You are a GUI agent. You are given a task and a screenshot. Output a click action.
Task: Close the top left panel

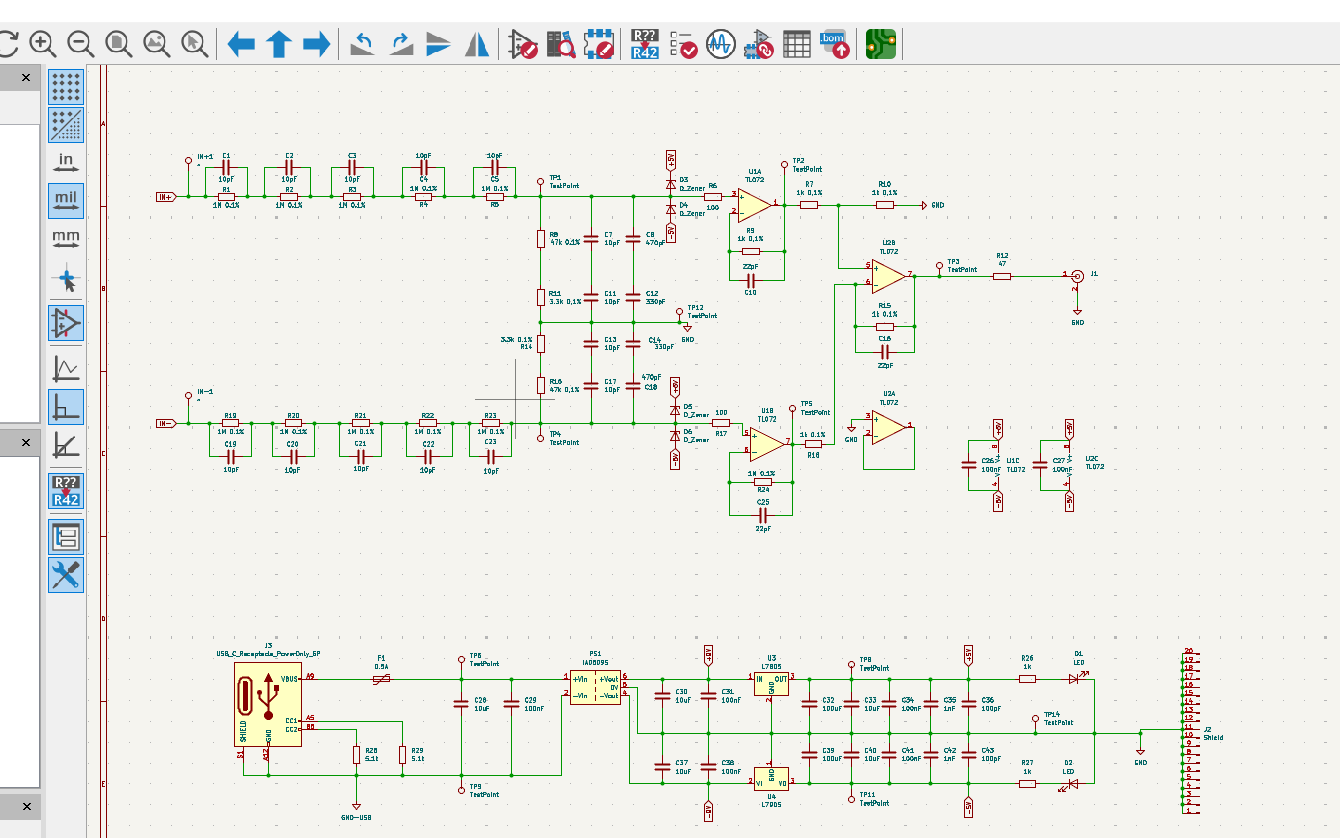pyautogui.click(x=26, y=78)
